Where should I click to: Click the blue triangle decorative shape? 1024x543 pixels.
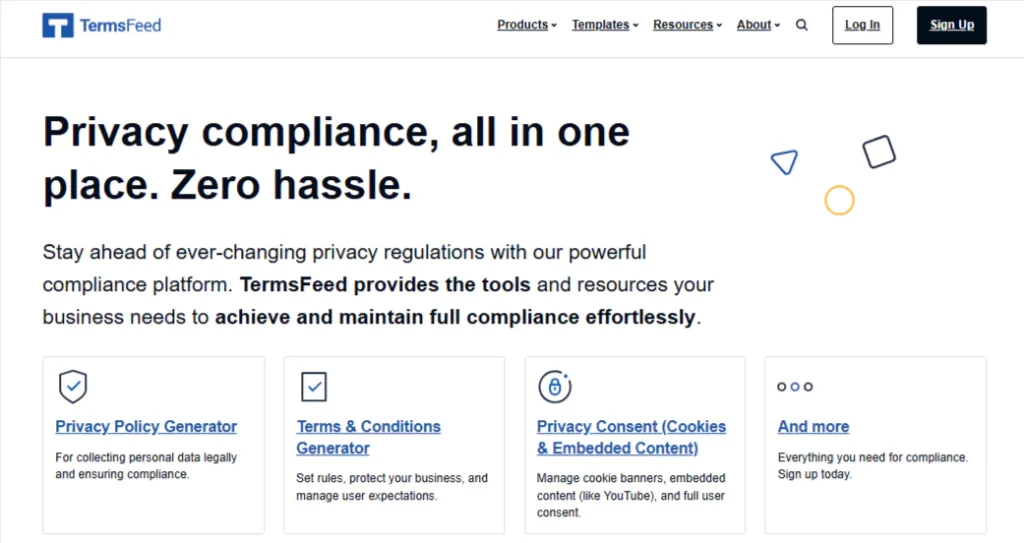pyautogui.click(x=784, y=162)
